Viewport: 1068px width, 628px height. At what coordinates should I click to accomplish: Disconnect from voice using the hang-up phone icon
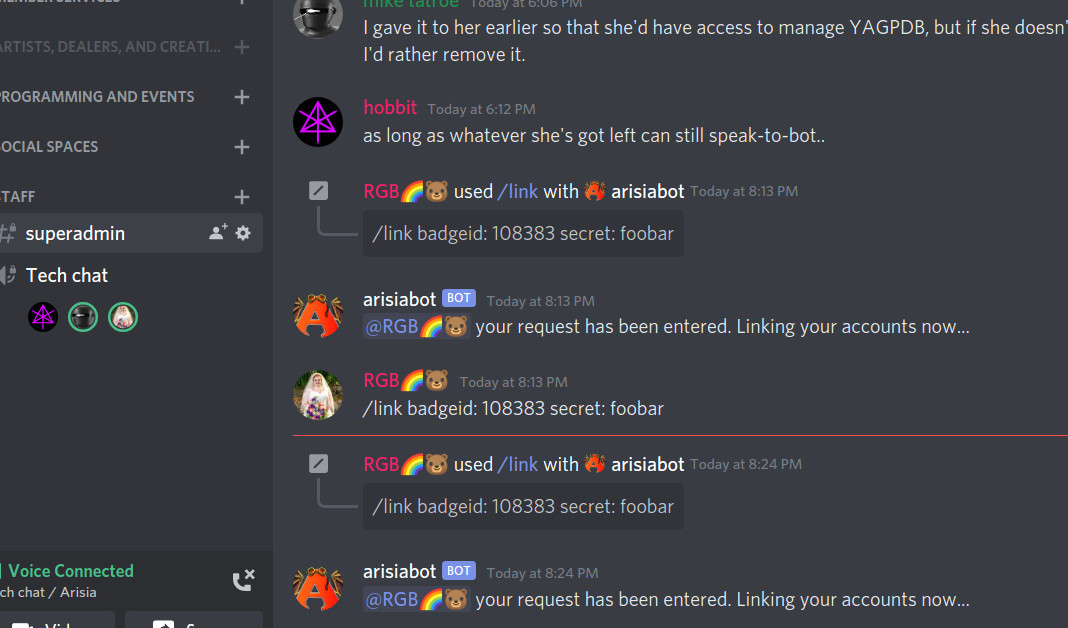pyautogui.click(x=243, y=580)
